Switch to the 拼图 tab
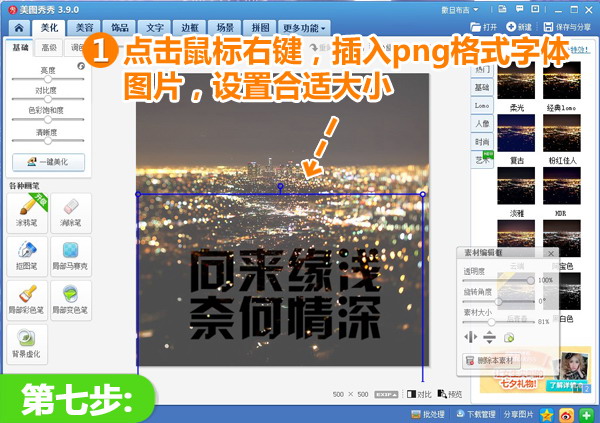 point(260,28)
